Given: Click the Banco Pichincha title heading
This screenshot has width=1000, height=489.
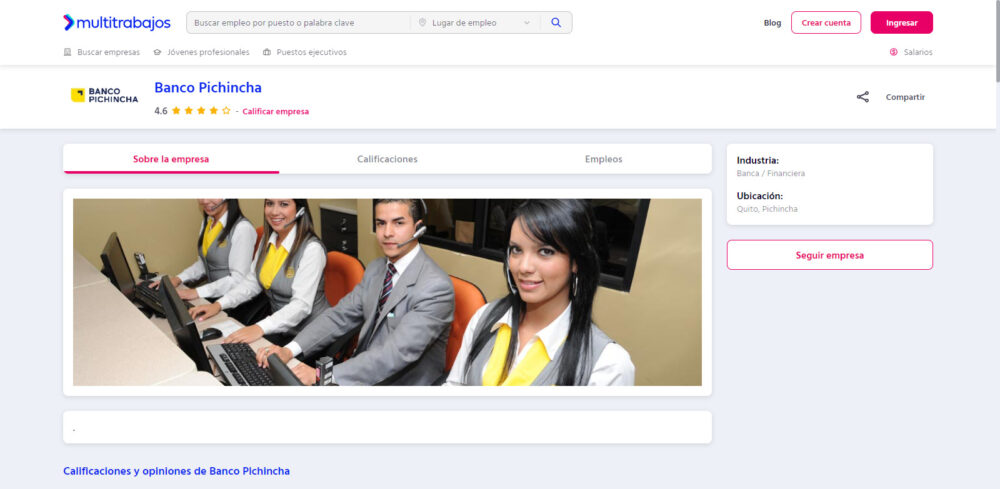Looking at the screenshot, I should (x=208, y=87).
